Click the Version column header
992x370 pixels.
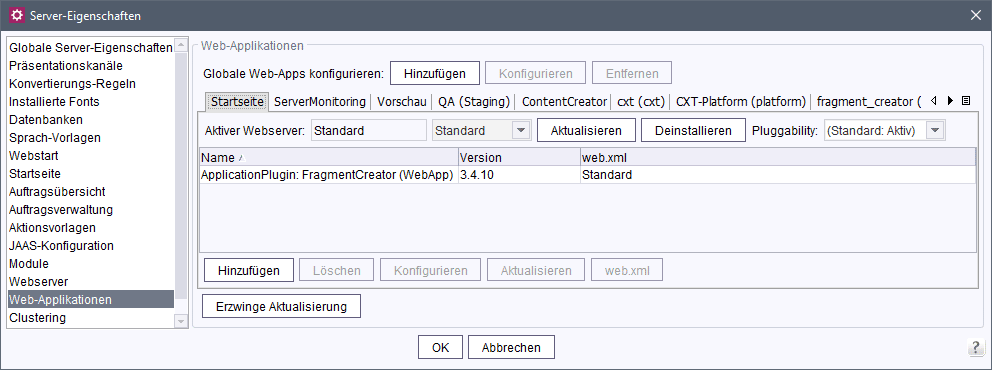click(x=519, y=157)
